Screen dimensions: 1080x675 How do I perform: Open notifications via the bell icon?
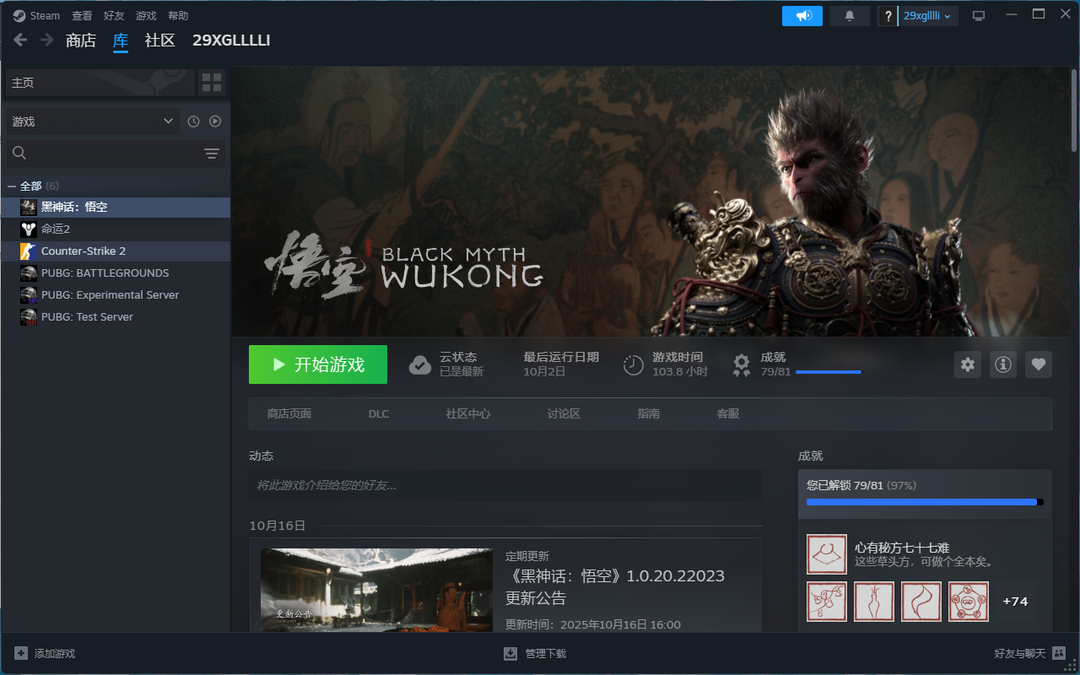pyautogui.click(x=849, y=15)
